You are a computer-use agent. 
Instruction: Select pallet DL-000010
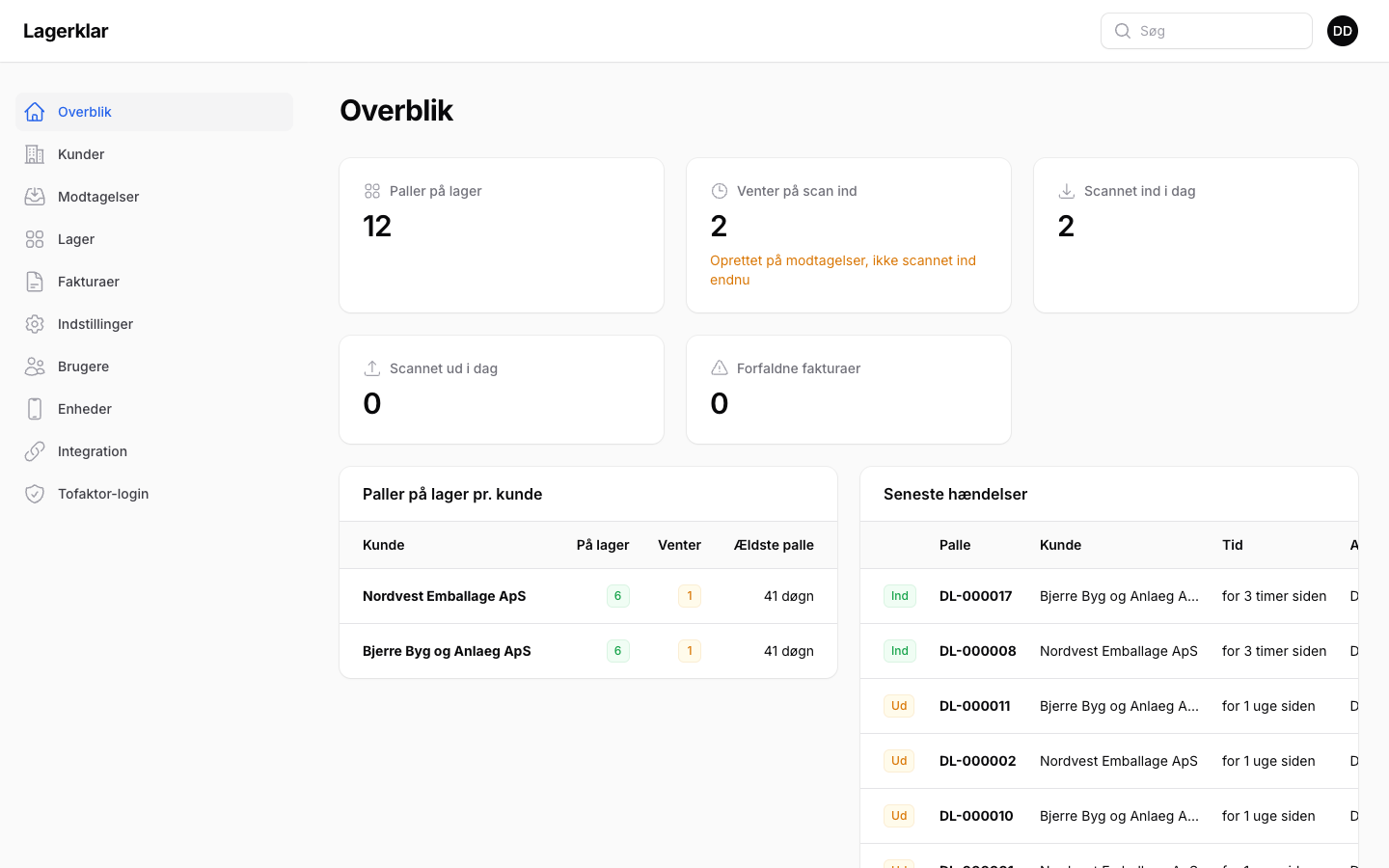click(x=976, y=816)
